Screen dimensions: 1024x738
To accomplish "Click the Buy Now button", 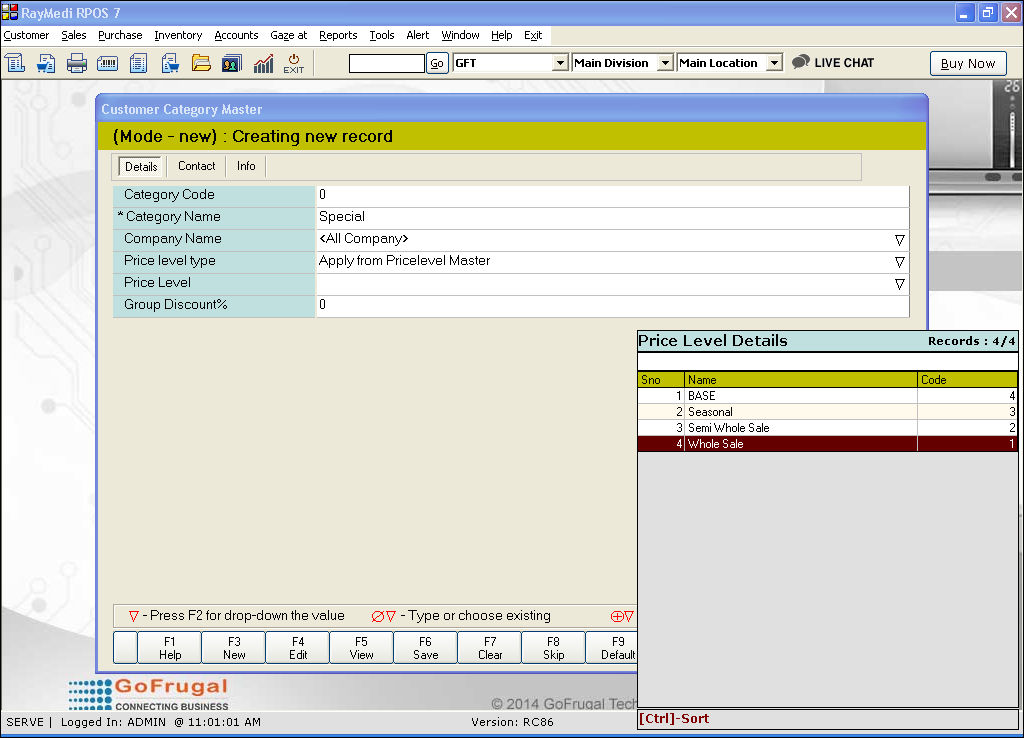I will click(x=967, y=63).
